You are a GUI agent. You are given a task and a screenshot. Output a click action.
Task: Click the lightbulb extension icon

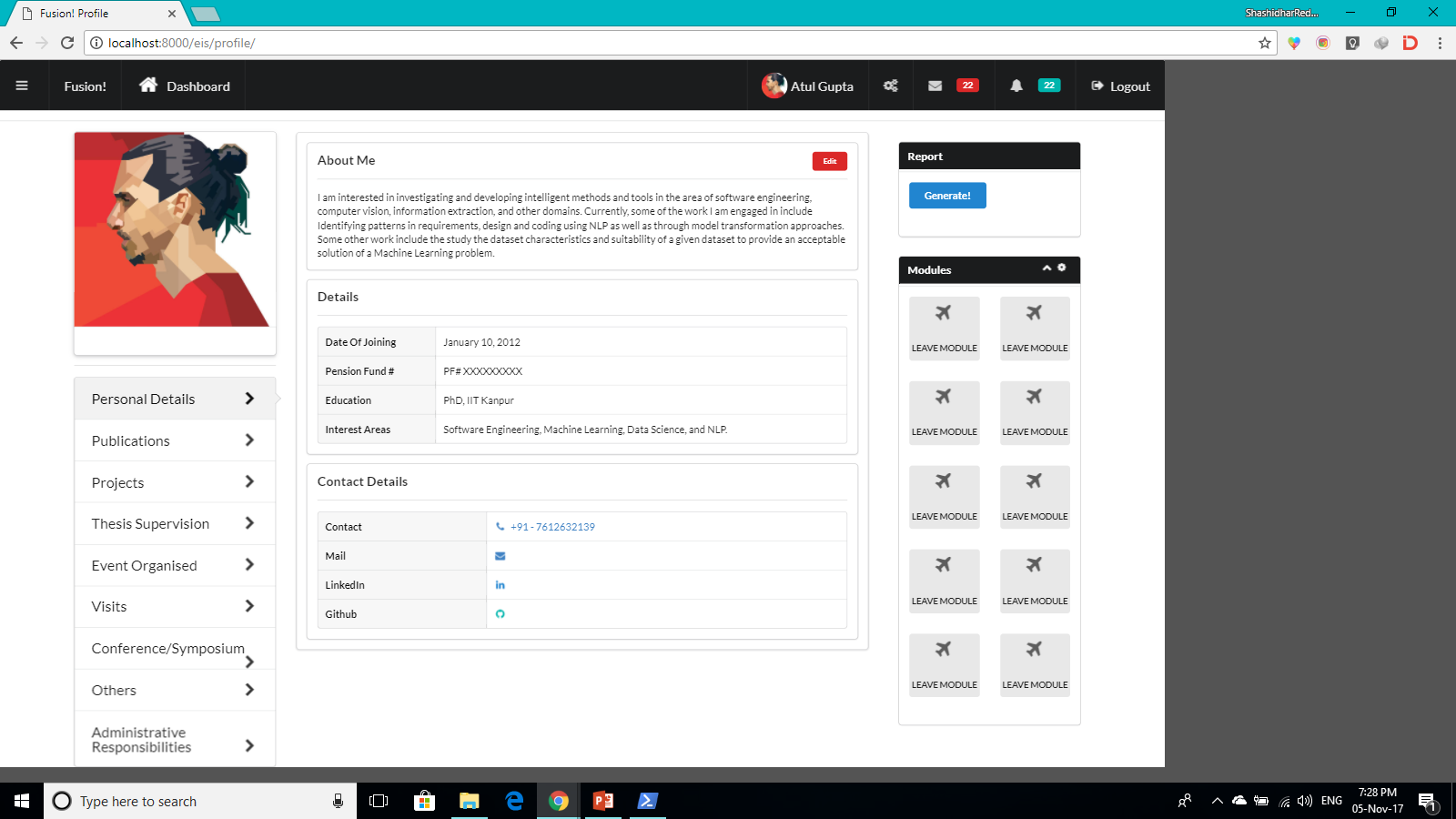click(x=1352, y=43)
